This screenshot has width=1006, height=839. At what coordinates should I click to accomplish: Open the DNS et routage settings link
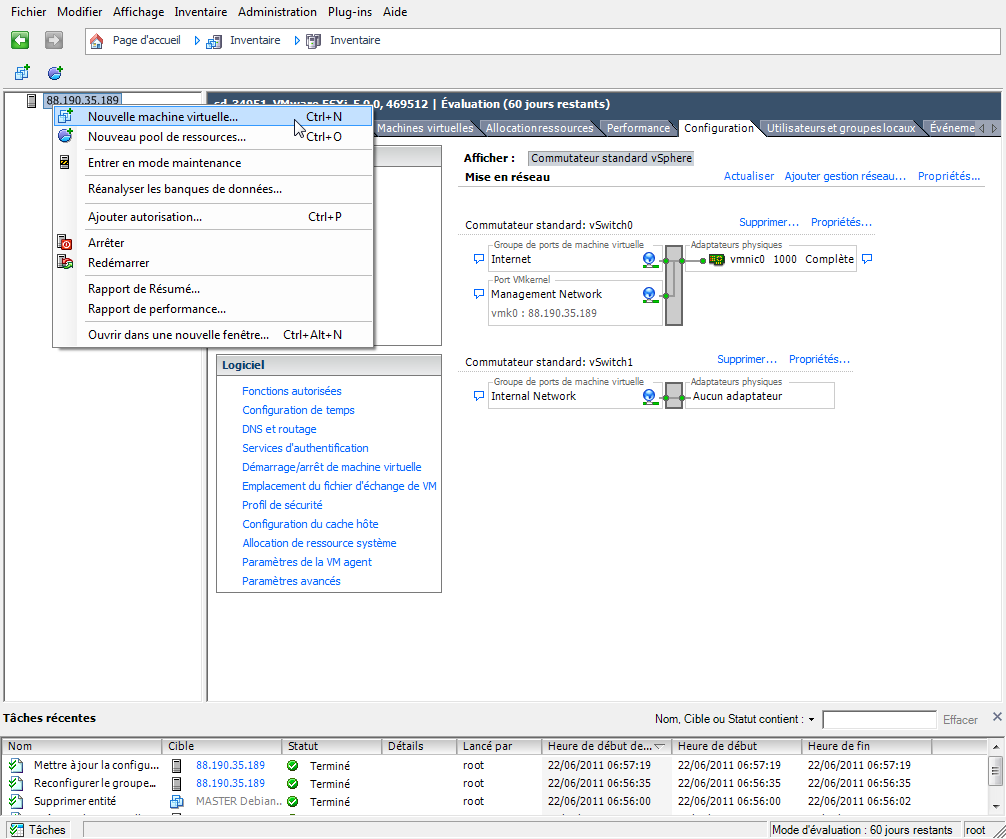tap(279, 429)
